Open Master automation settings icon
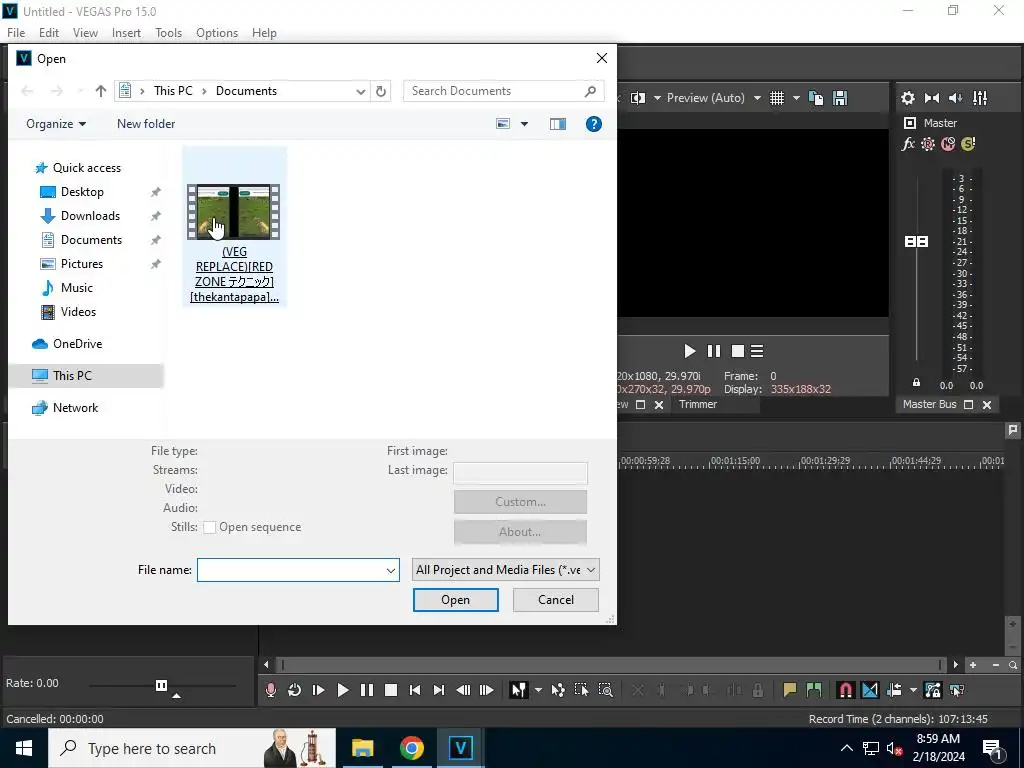Image resolution: width=1024 pixels, height=768 pixels. (x=928, y=144)
